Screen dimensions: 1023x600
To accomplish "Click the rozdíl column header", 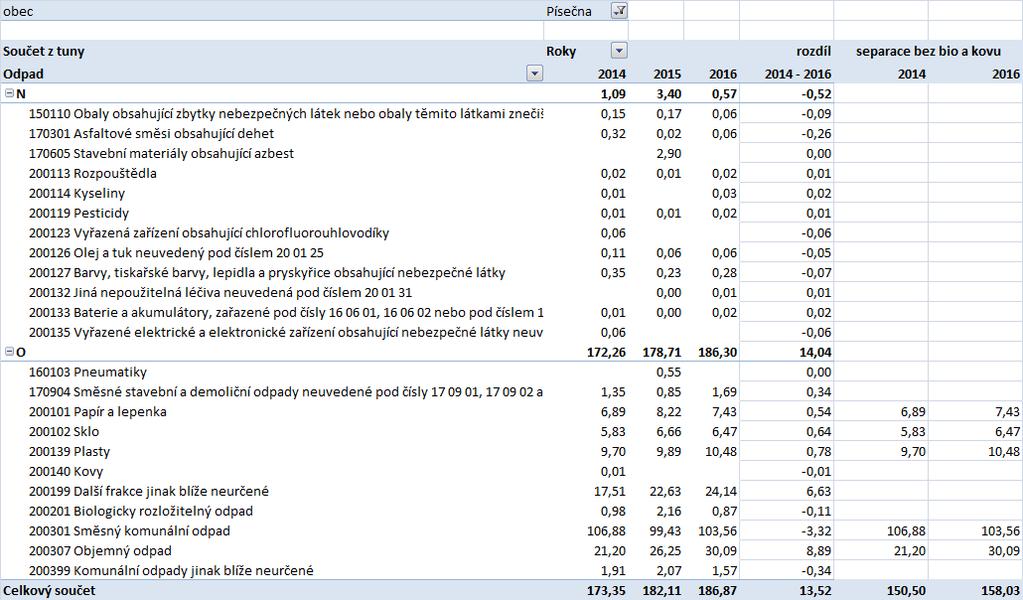I will coord(814,51).
